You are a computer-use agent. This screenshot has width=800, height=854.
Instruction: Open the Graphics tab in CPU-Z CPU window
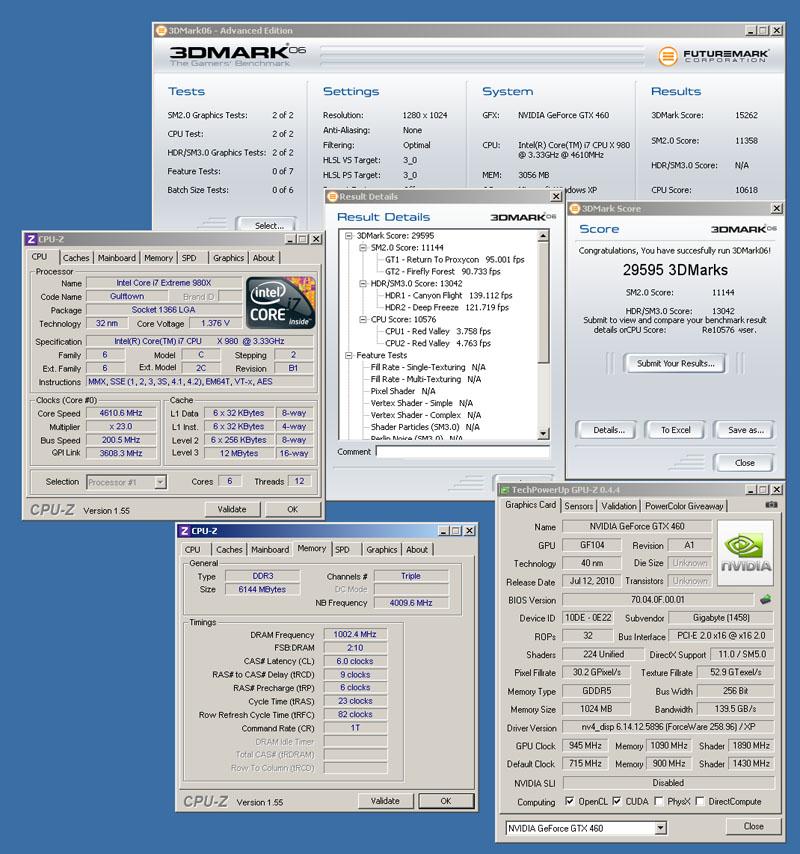click(x=228, y=258)
